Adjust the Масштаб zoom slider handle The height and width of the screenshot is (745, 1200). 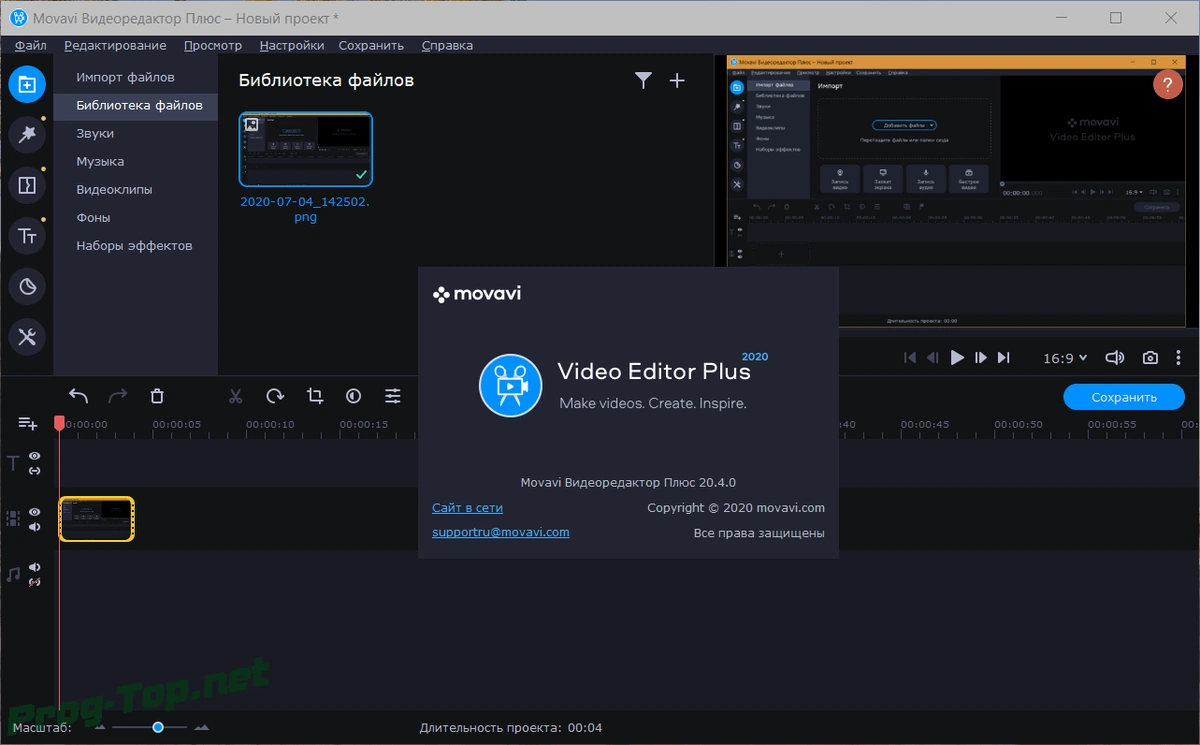click(x=158, y=728)
